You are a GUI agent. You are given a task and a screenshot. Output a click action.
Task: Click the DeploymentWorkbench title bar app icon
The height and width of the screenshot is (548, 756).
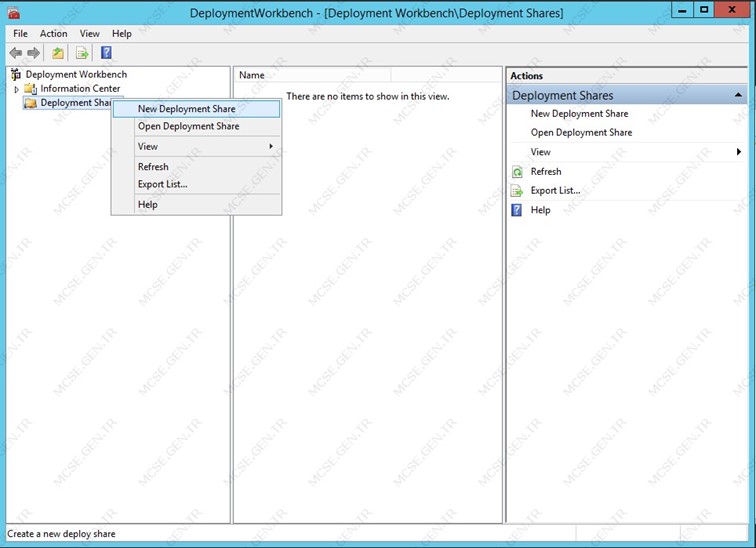(14, 13)
